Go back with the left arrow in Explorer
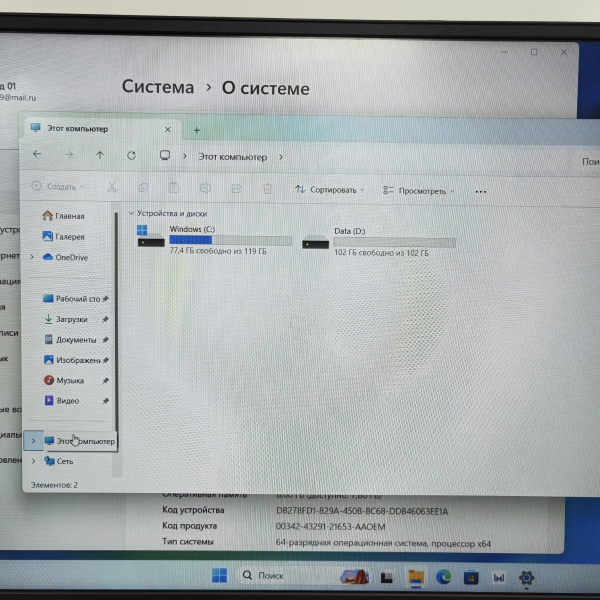Image resolution: width=600 pixels, height=600 pixels. (37, 154)
